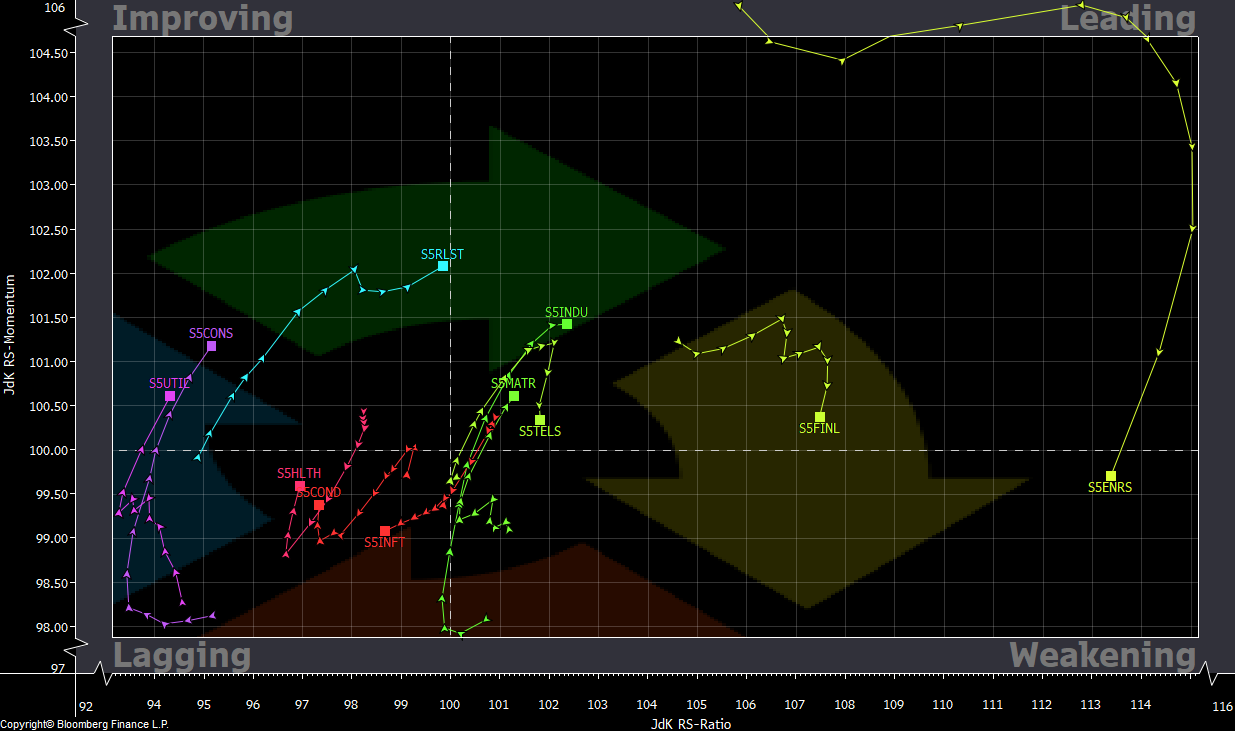Click the S5TELS square marker

coord(540,420)
